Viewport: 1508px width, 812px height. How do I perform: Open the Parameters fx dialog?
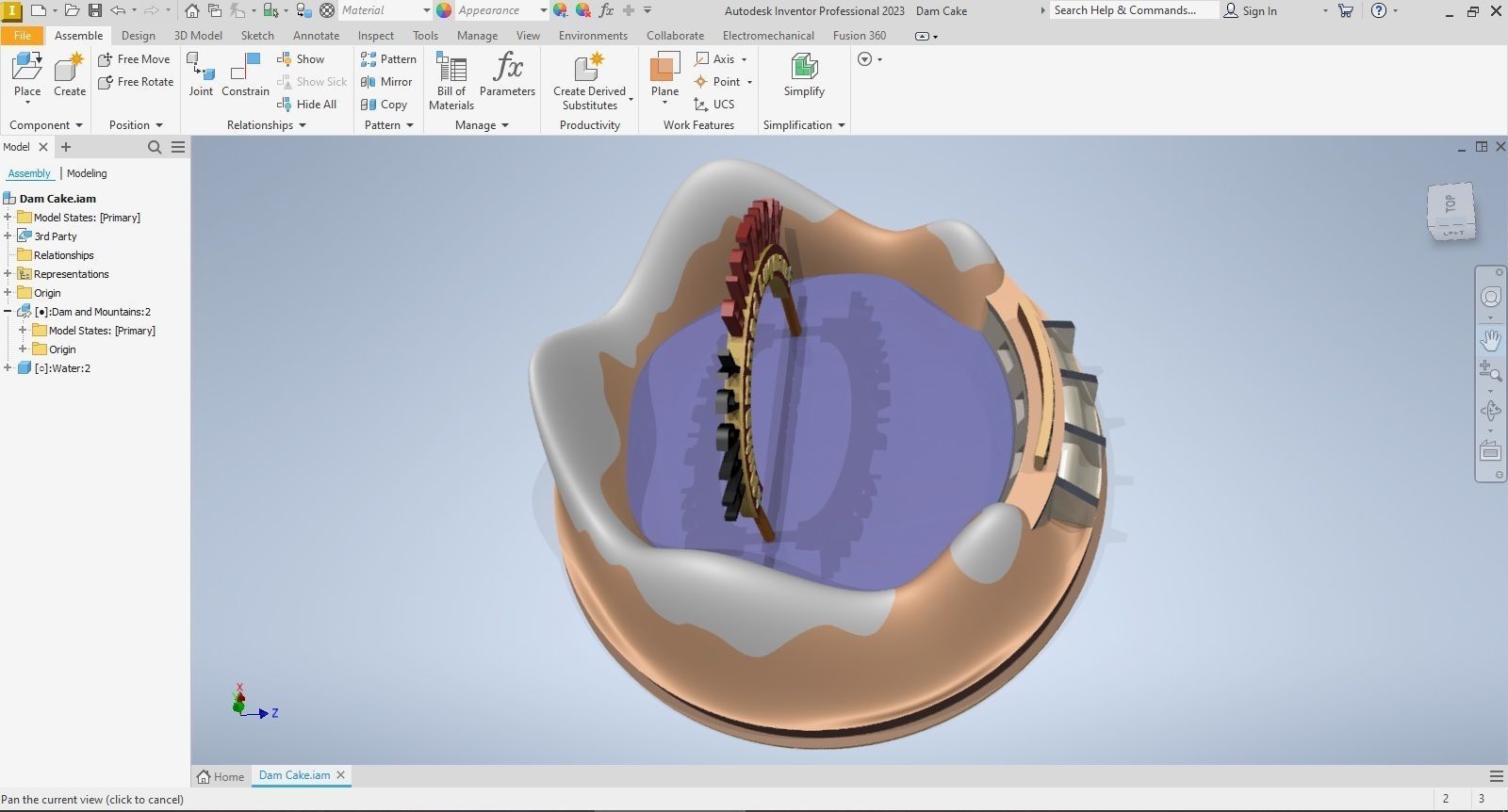click(507, 75)
